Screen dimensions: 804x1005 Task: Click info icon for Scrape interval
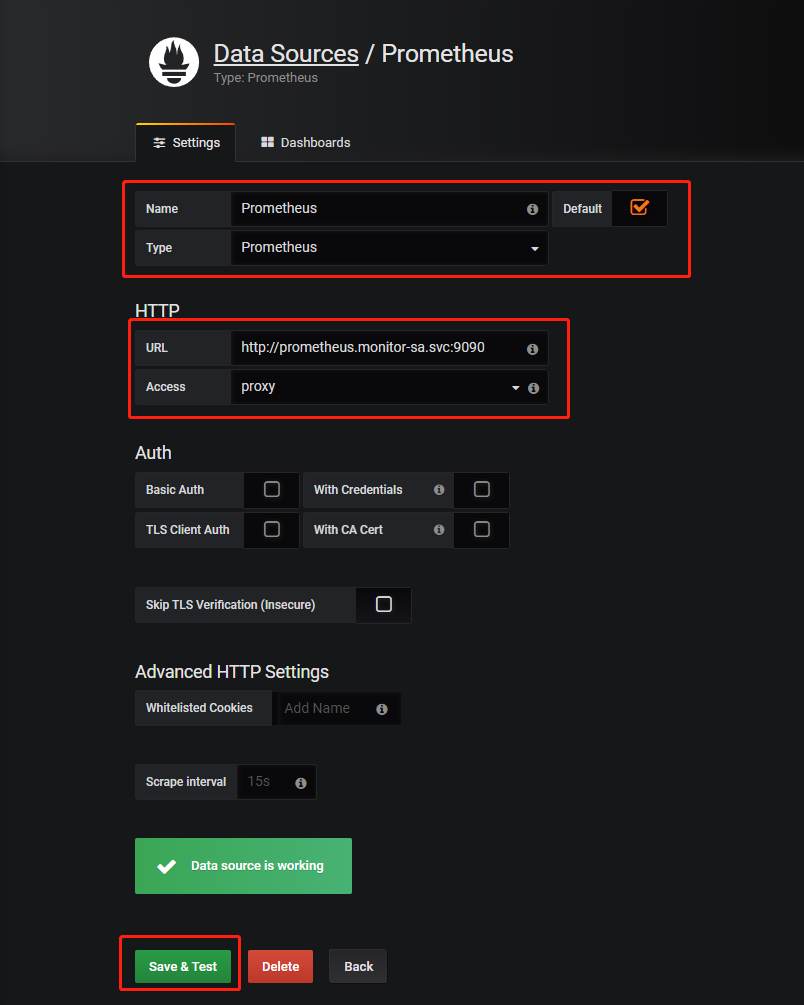[x=301, y=783]
